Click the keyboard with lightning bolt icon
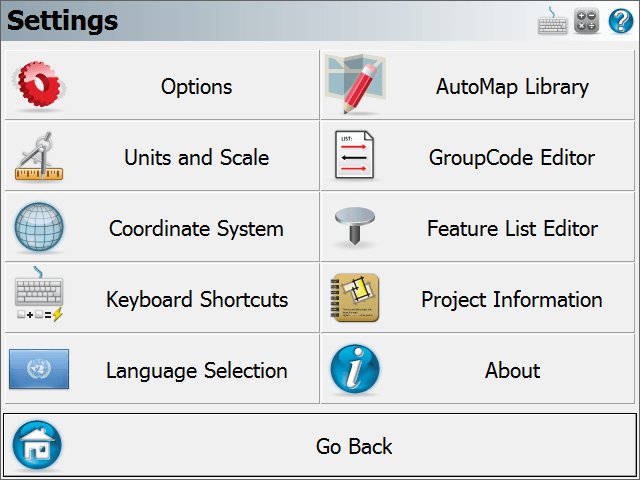Viewport: 640px width, 480px height. tap(39, 294)
